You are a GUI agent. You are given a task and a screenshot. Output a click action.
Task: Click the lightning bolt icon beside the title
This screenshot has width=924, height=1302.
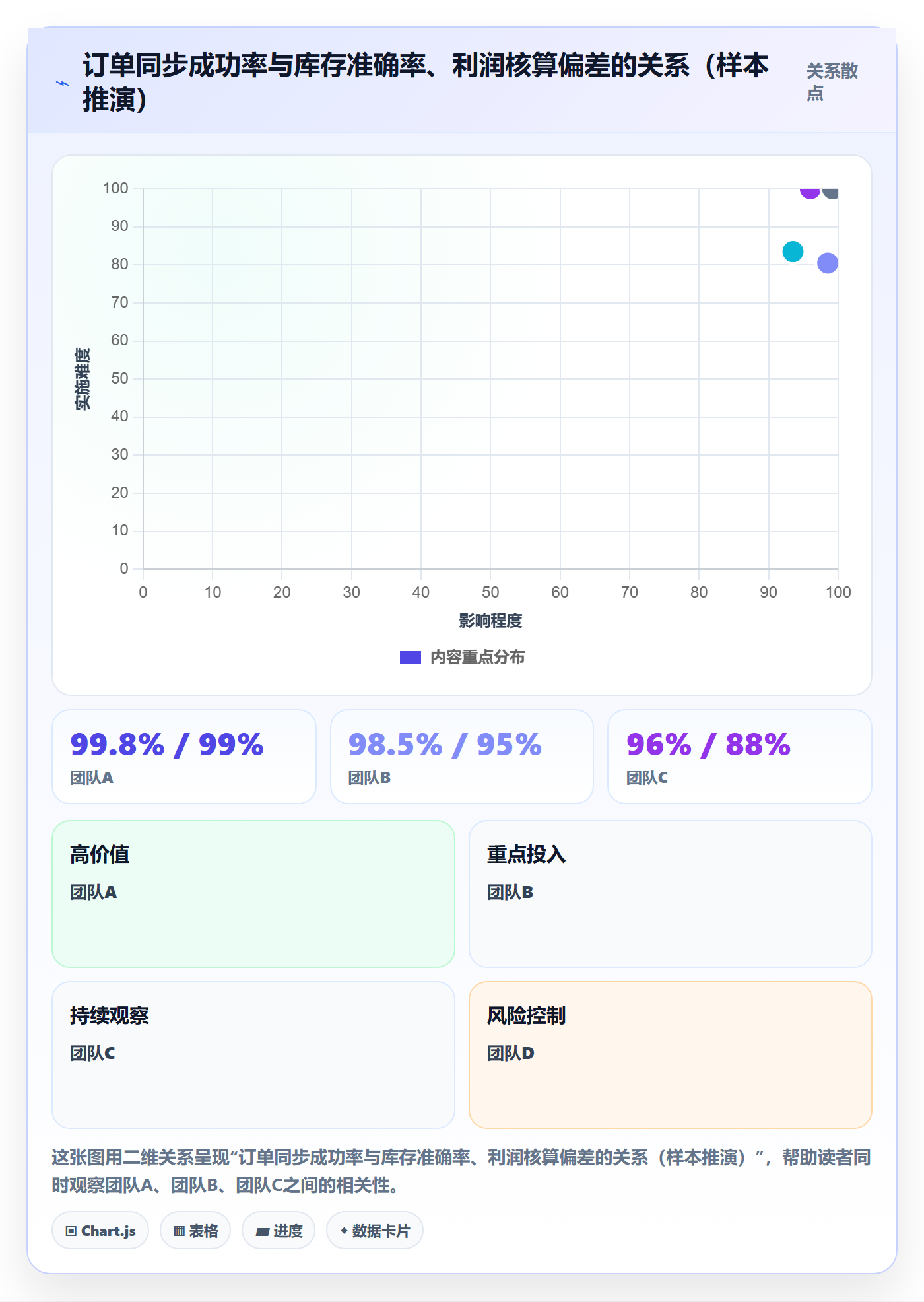pos(63,83)
